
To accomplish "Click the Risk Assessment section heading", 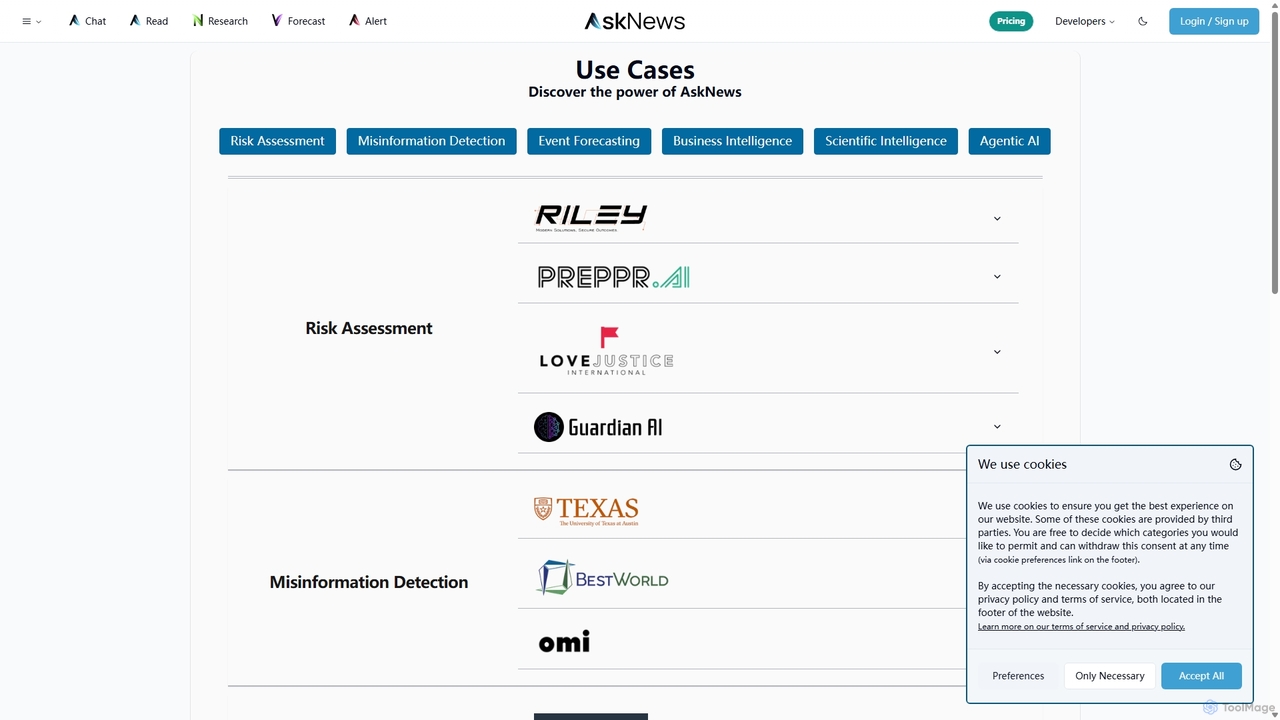I will click(x=369, y=328).
